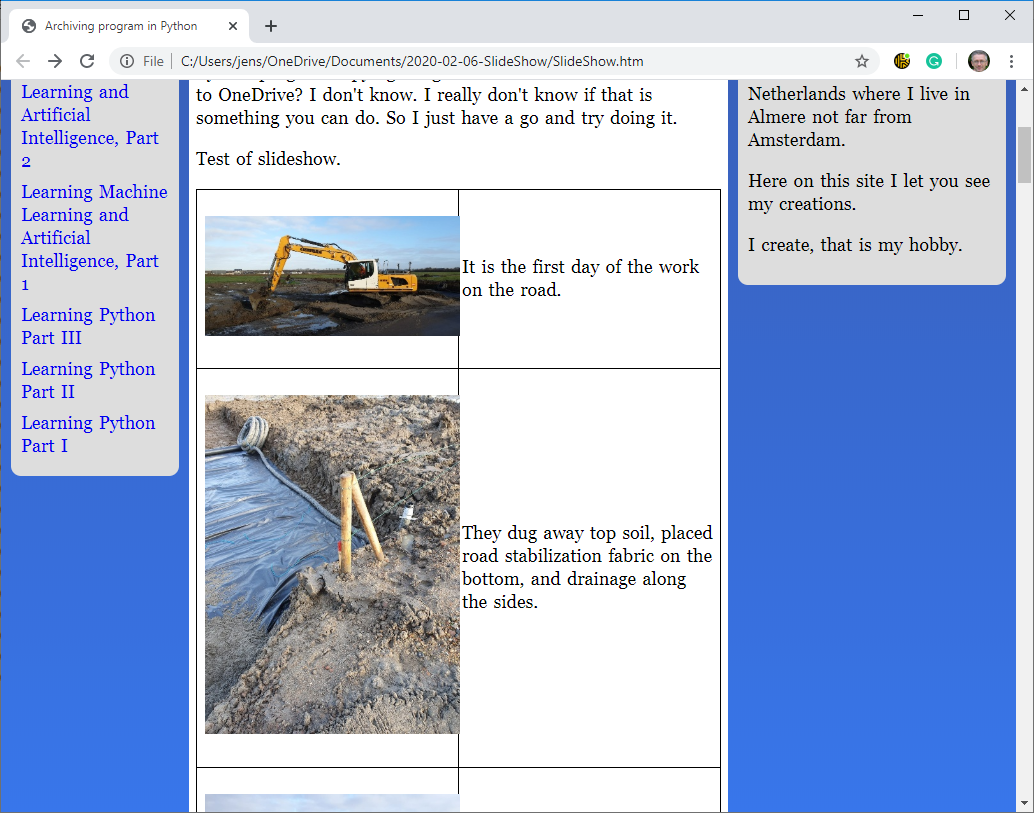This screenshot has height=813, width=1034.
Task: Open the user profile avatar
Action: coord(979,61)
